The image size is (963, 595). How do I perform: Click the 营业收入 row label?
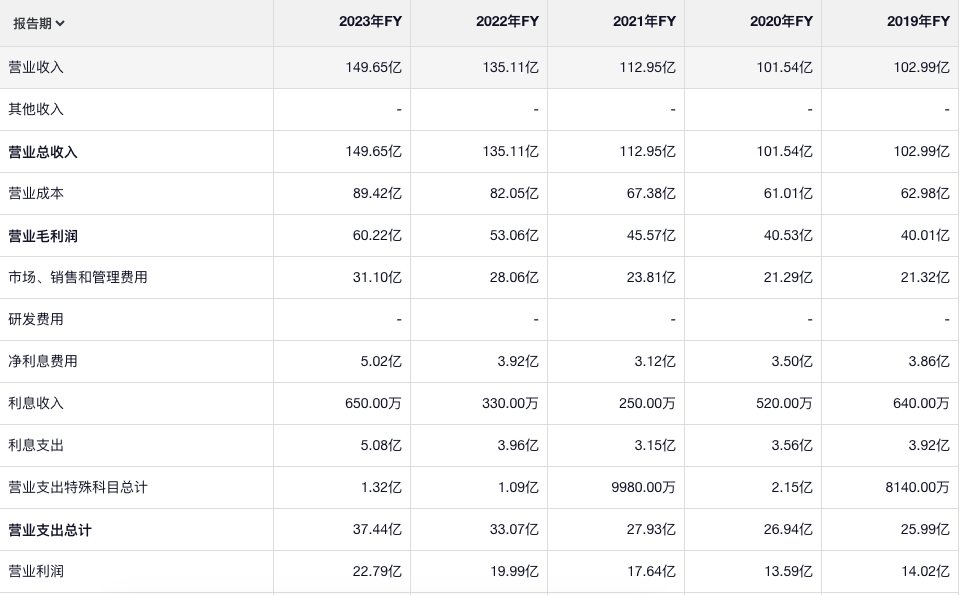(36, 67)
